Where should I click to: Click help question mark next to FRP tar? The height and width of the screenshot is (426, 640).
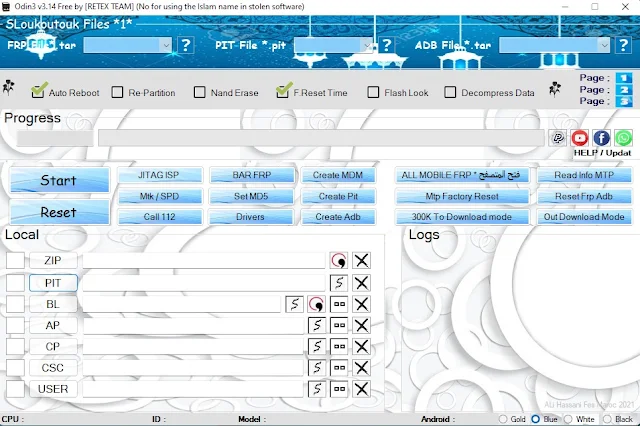(x=186, y=45)
